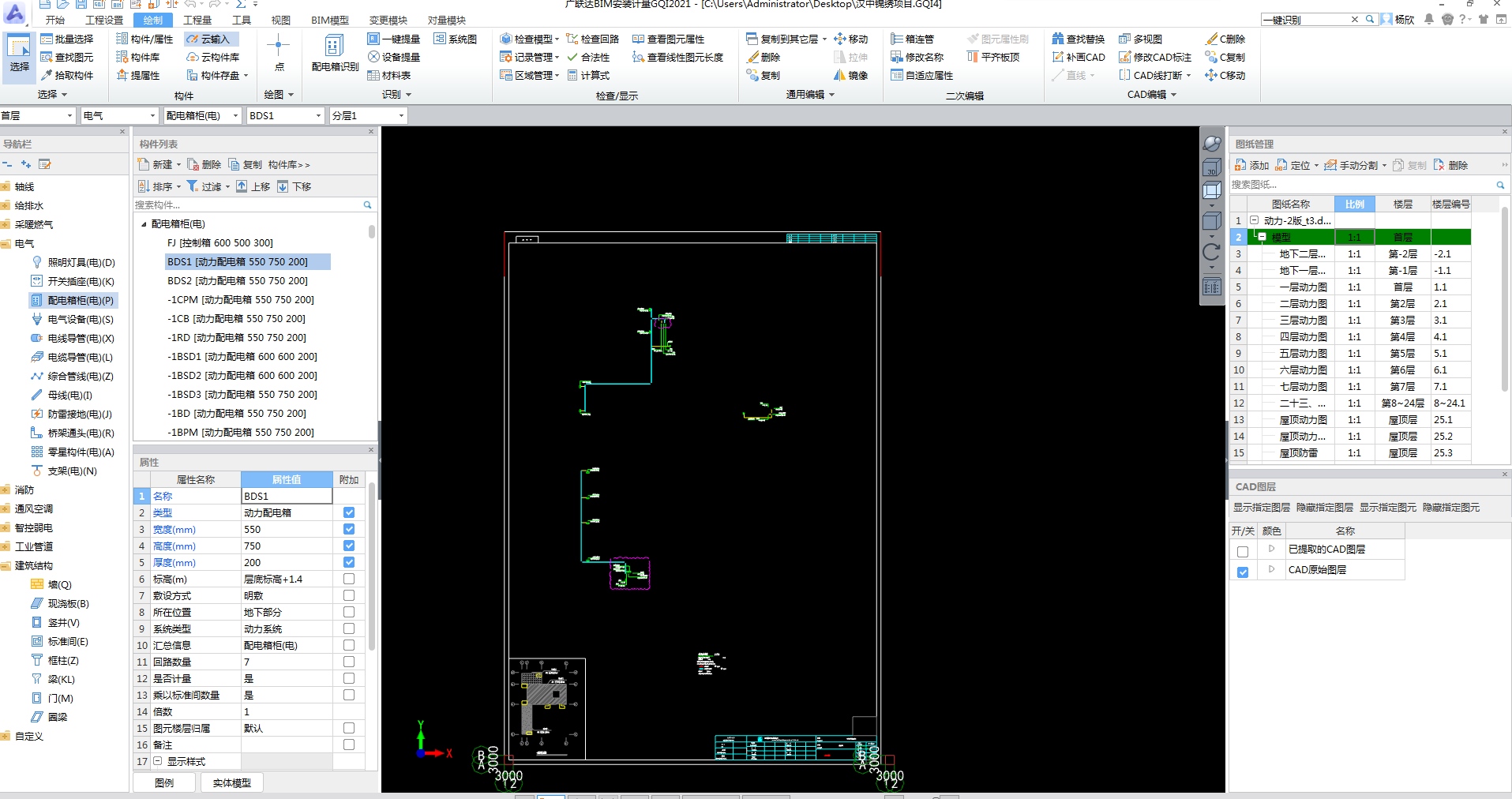This screenshot has width=1512, height=799.
Task: Switch to the 视图 ribbon tab
Action: 281,20
